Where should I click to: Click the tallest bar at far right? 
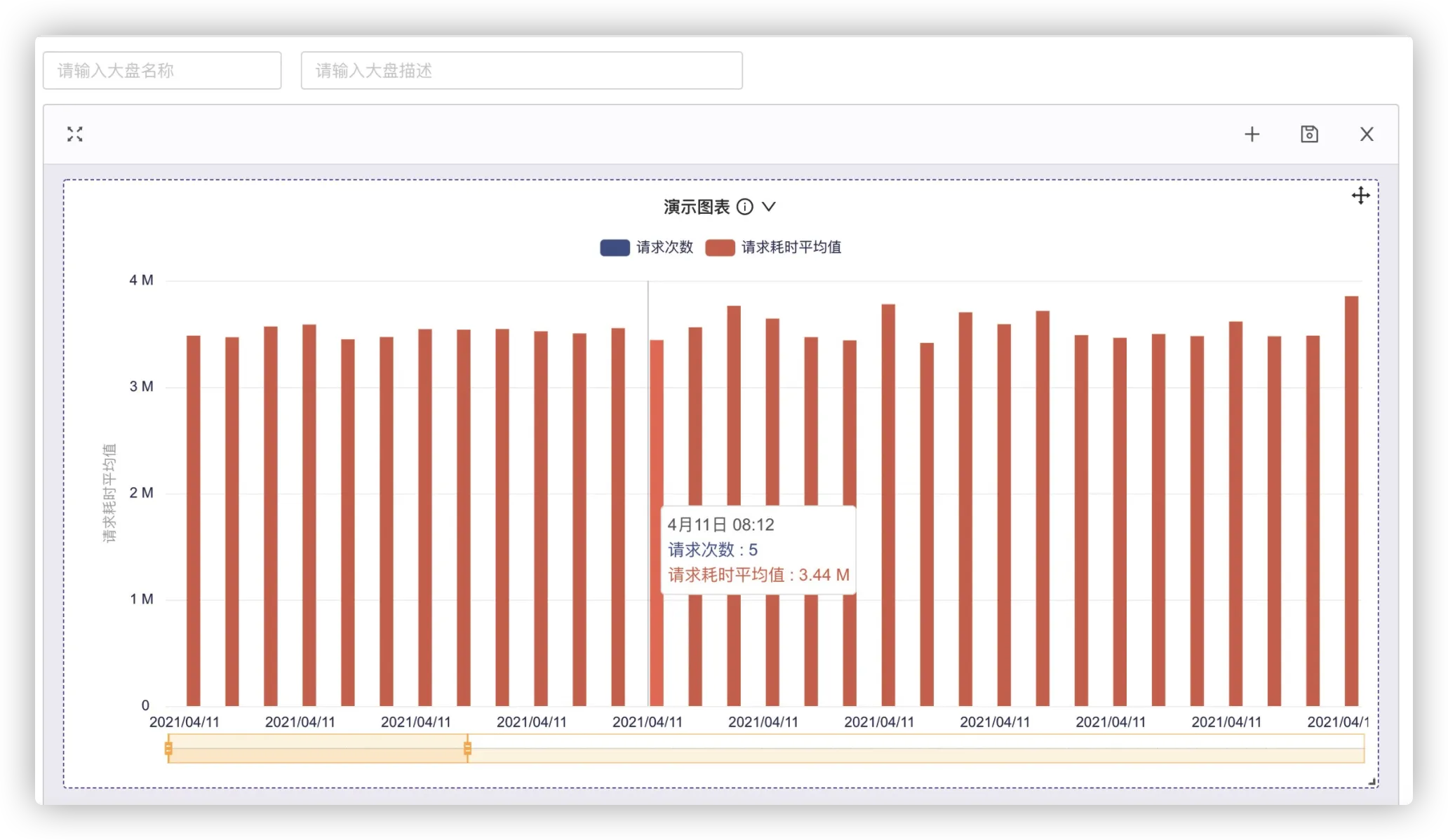pyautogui.click(x=1351, y=491)
